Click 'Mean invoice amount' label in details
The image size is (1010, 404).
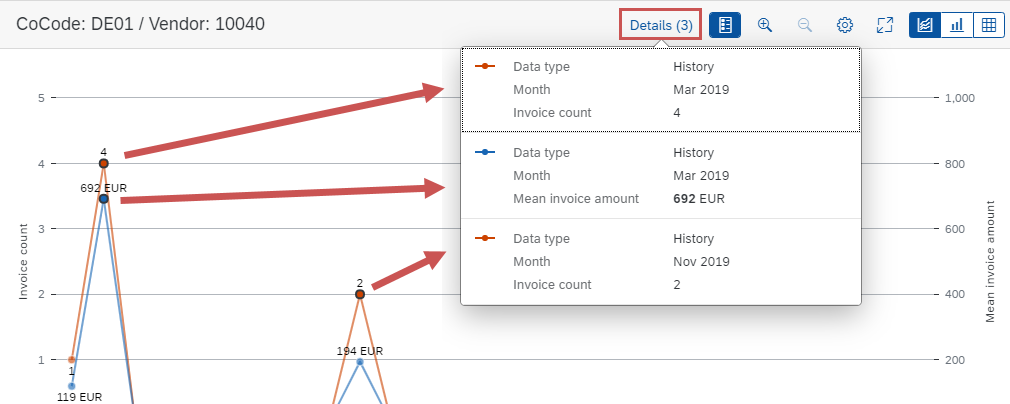pos(576,198)
